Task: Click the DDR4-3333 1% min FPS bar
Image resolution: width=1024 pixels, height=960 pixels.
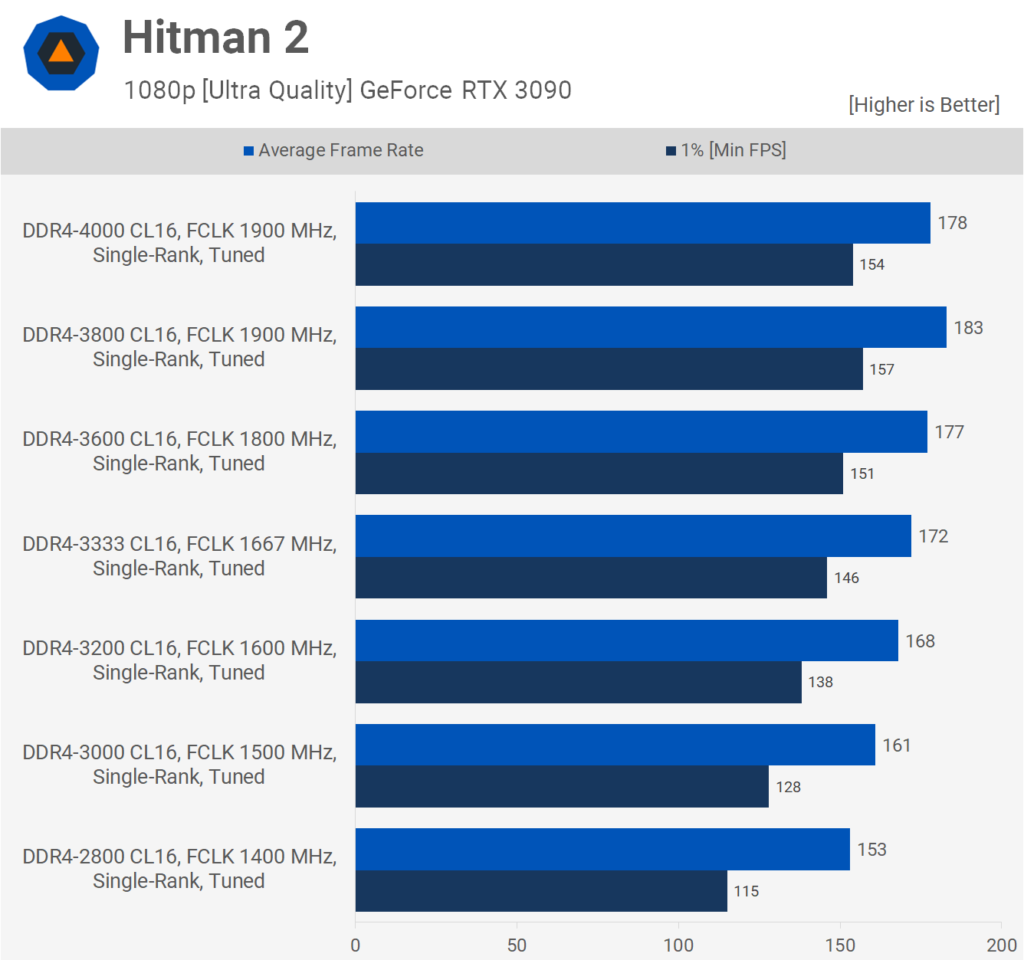Action: [590, 578]
